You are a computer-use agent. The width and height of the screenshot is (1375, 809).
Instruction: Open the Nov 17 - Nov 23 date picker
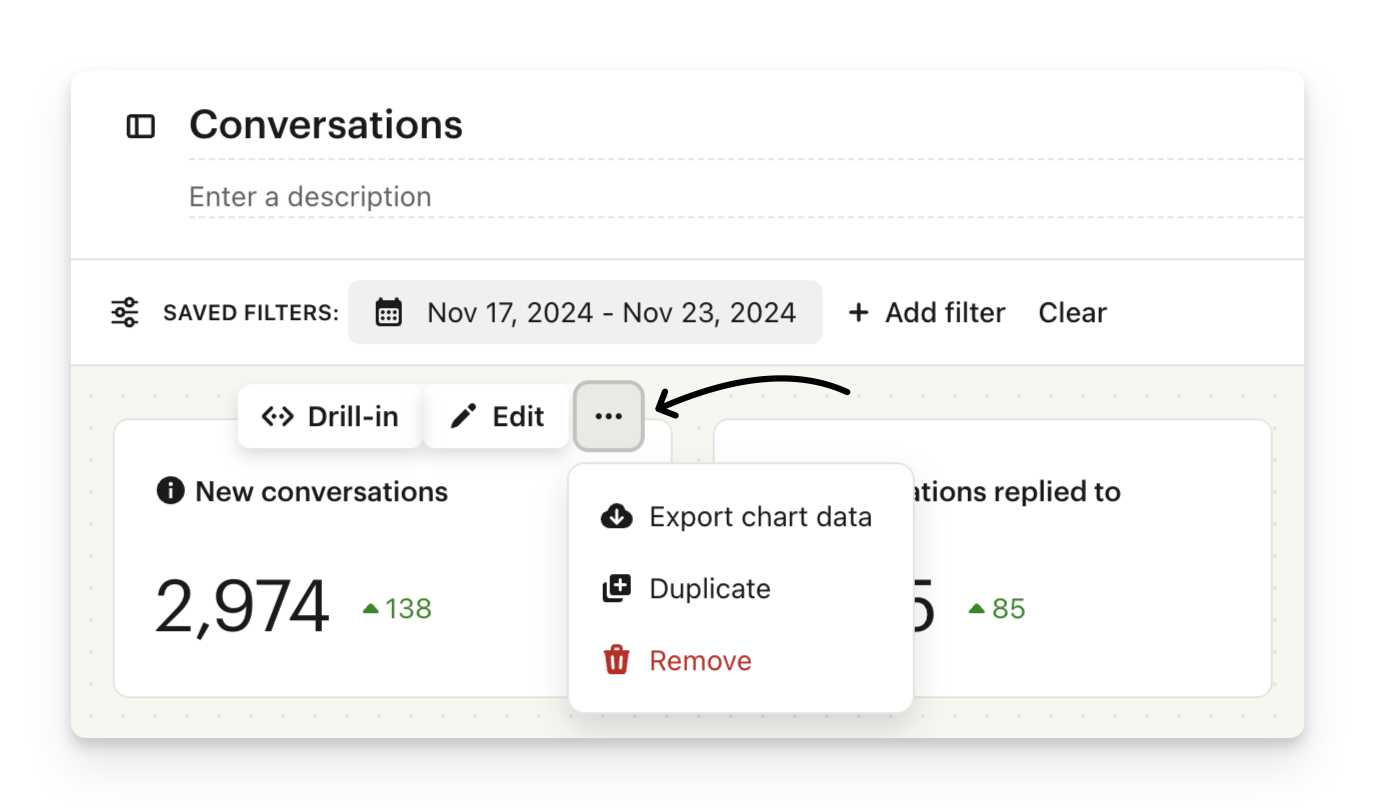610,313
